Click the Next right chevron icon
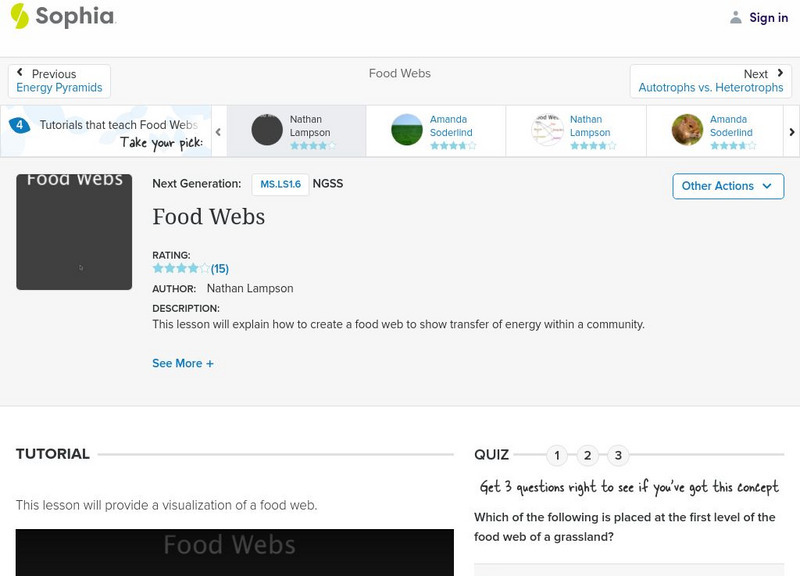 780,73
